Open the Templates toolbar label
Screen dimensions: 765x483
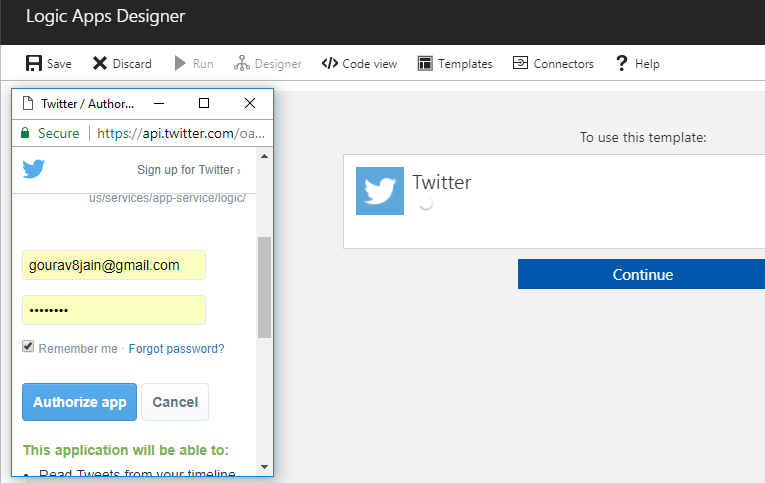(465, 64)
